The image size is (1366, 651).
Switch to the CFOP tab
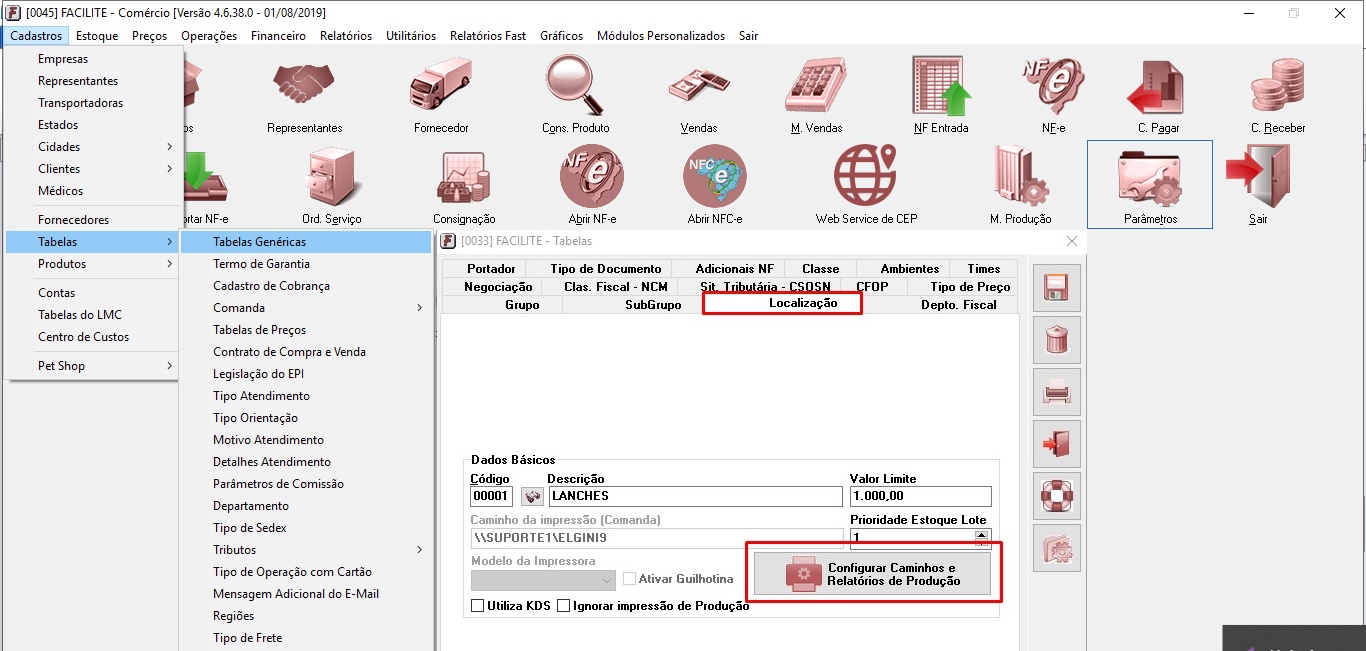click(x=873, y=287)
